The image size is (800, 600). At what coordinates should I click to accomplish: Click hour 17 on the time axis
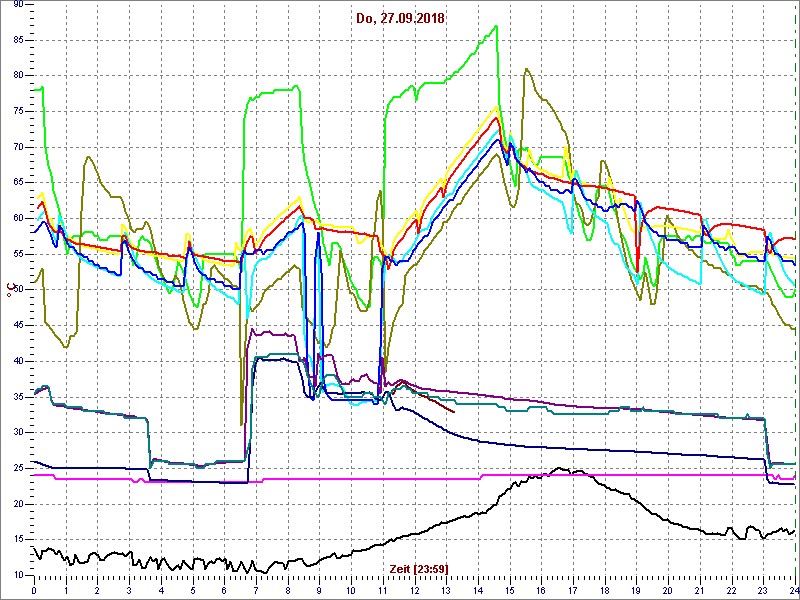(x=573, y=590)
